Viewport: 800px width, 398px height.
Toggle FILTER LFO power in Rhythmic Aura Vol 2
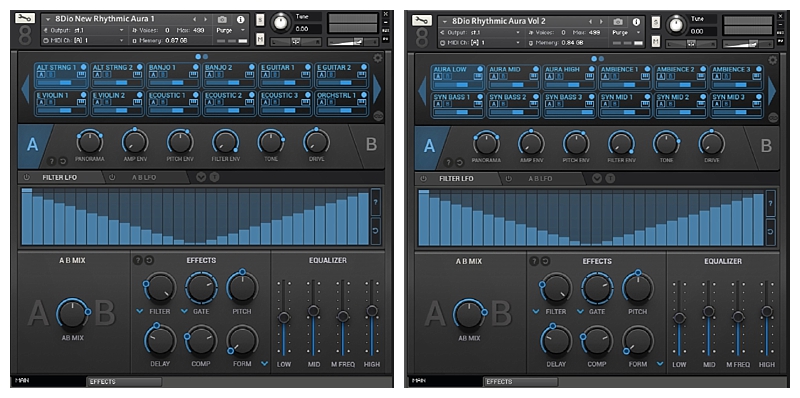coord(423,179)
